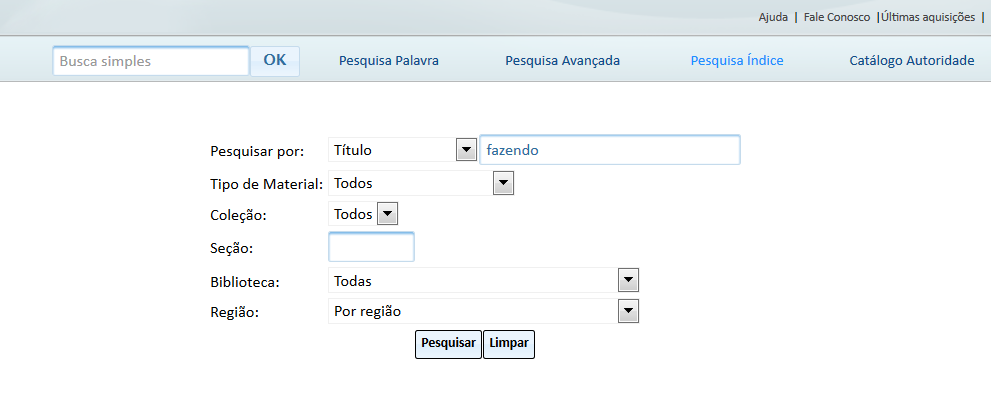Viewport: 992px width, 408px height.
Task: Open the Pesquisa Palavra tab
Action: [x=389, y=61]
